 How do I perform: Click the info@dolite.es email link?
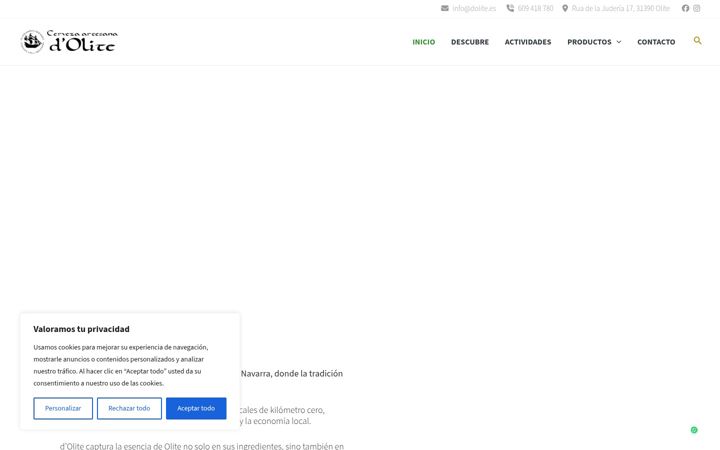coord(474,8)
